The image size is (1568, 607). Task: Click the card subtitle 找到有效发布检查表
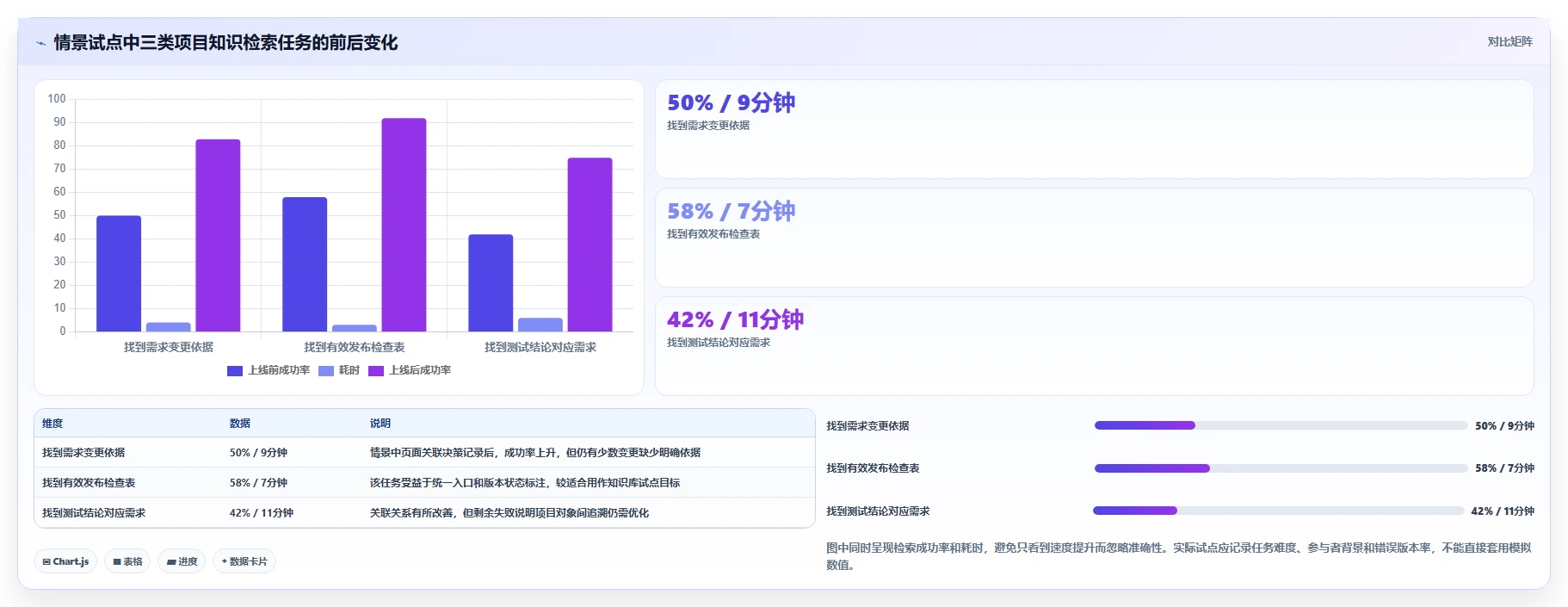713,234
